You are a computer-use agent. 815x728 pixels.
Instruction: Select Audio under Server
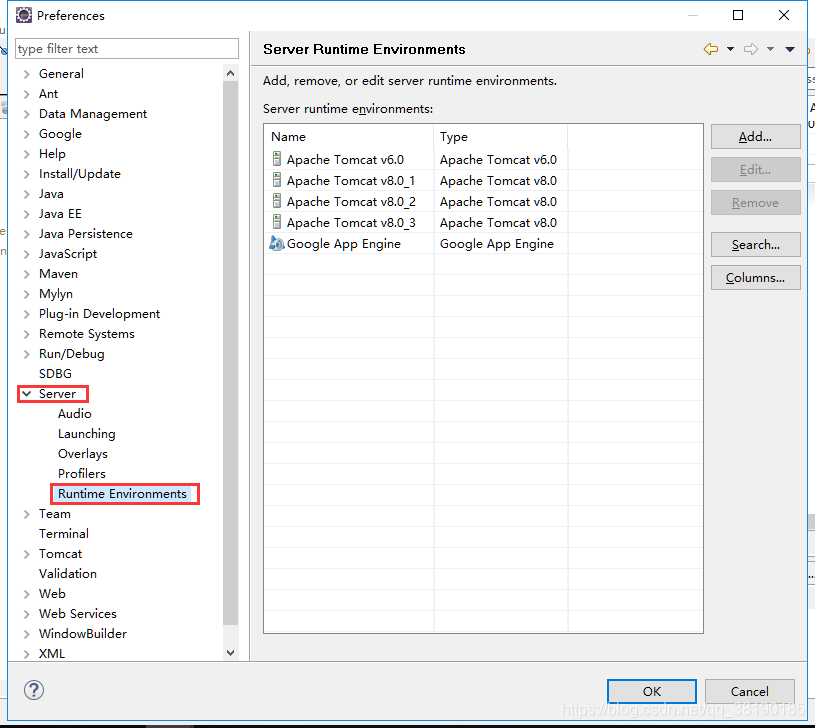click(x=74, y=414)
